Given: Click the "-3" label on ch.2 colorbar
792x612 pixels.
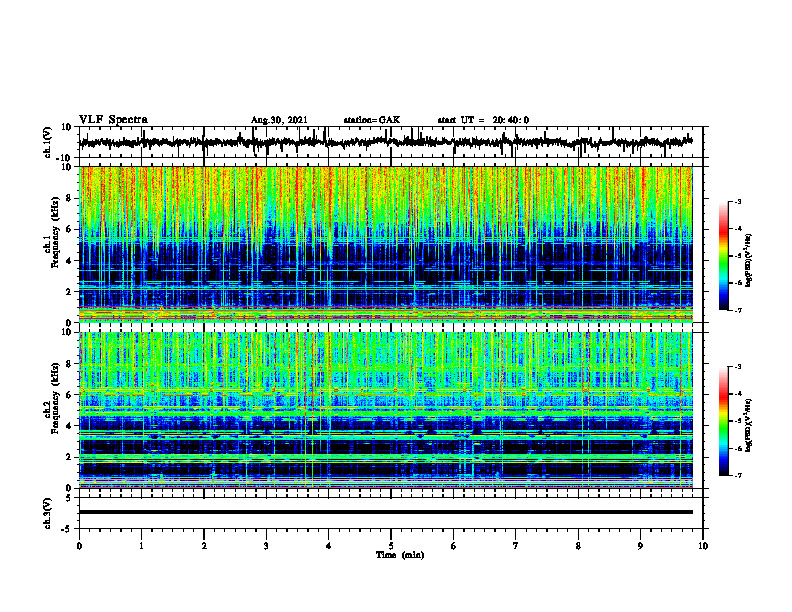Looking at the screenshot, I should tap(737, 367).
